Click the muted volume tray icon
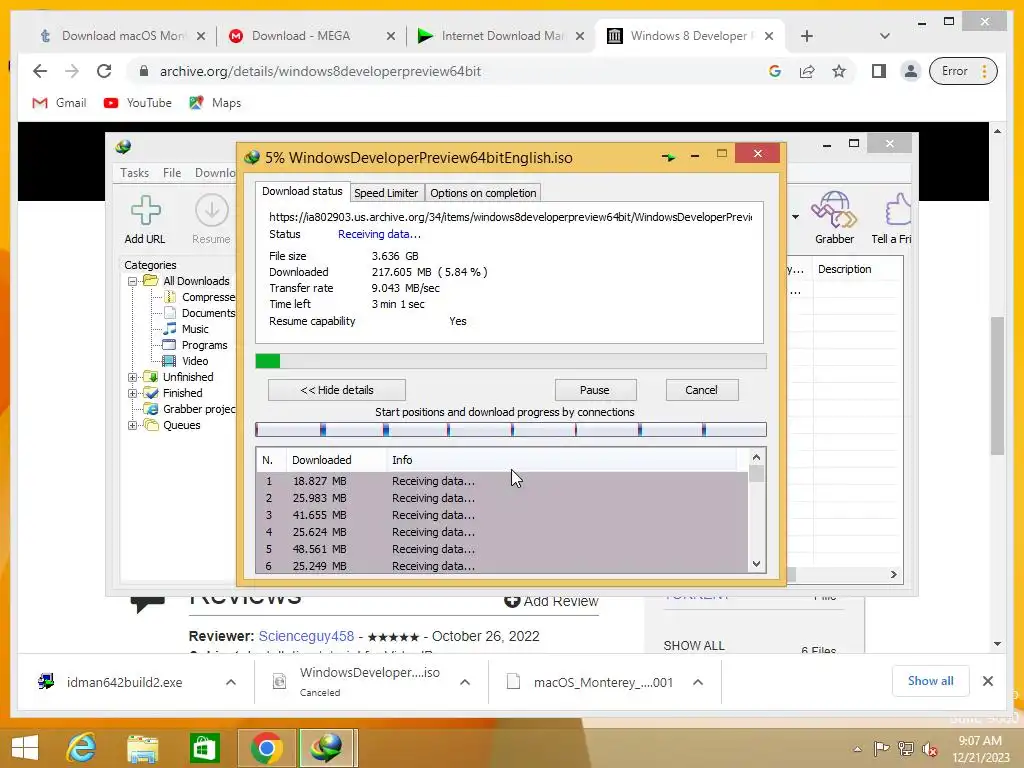The image size is (1024, 768). (x=929, y=749)
